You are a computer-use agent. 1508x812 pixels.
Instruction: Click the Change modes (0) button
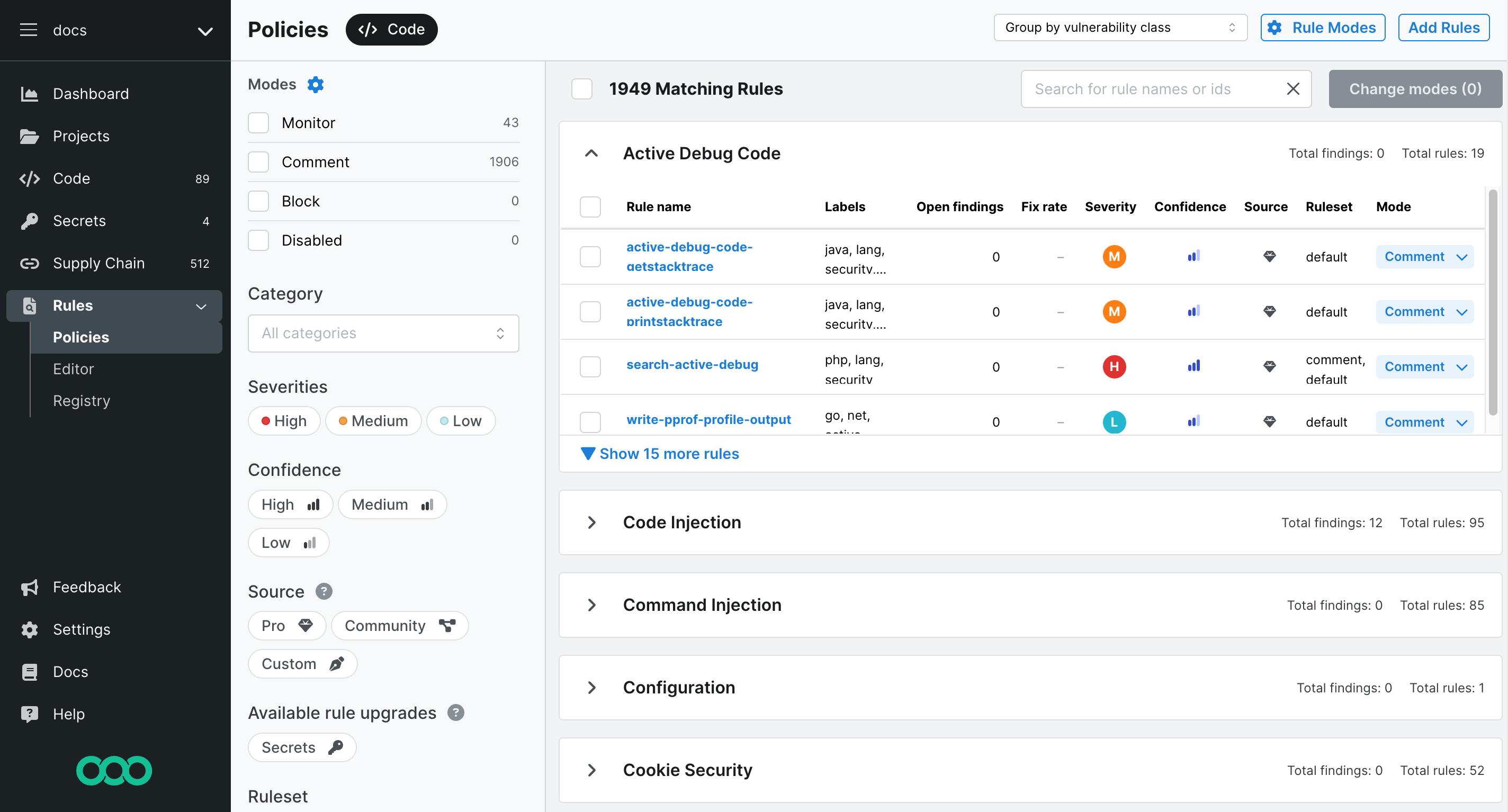(x=1415, y=89)
